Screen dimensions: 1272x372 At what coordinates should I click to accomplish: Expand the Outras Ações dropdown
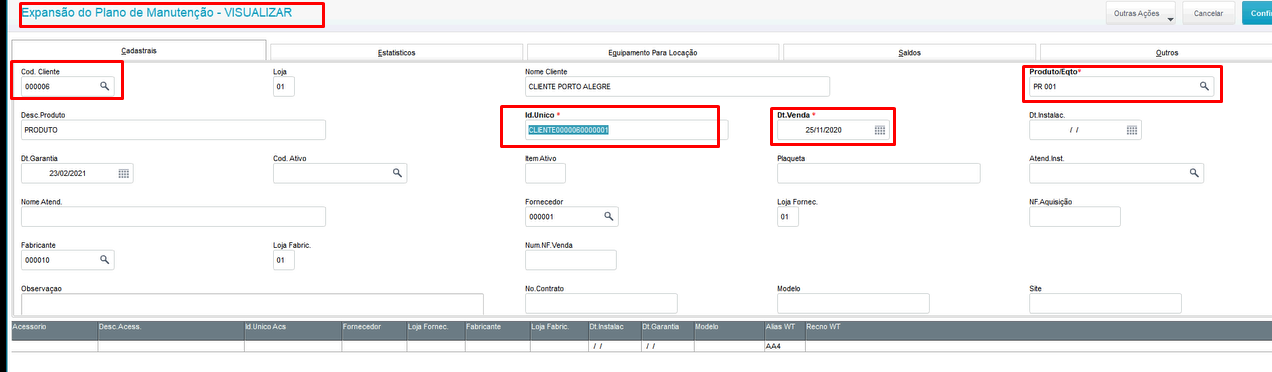coord(1141,13)
